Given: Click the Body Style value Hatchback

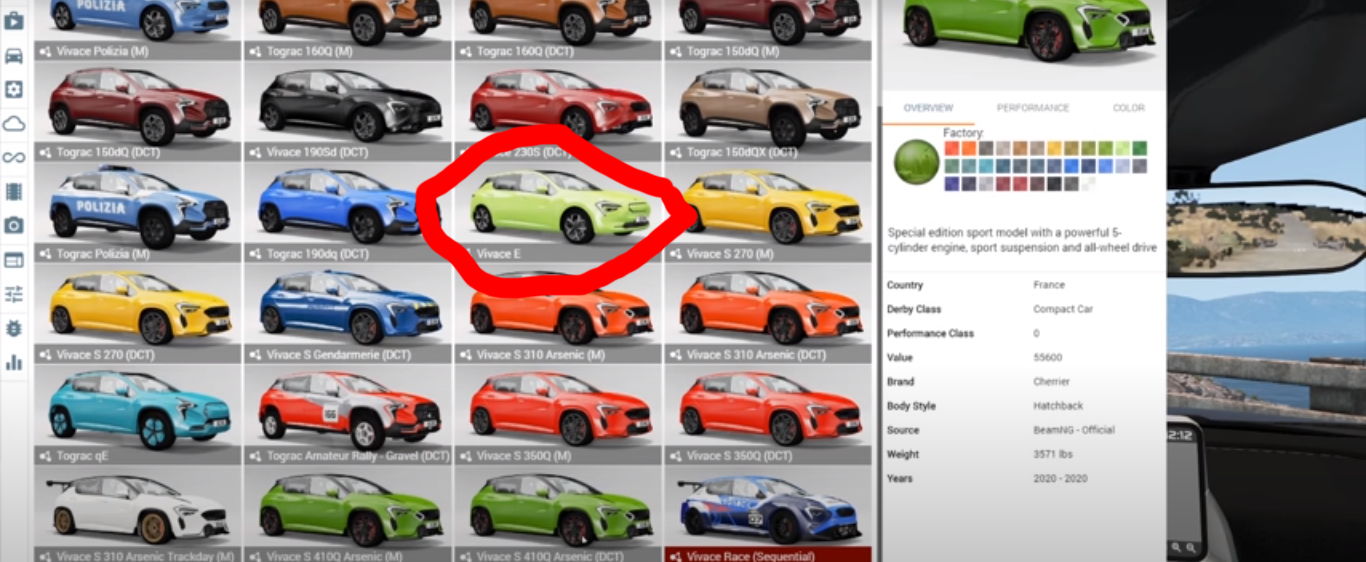Looking at the screenshot, I should pos(1057,406).
